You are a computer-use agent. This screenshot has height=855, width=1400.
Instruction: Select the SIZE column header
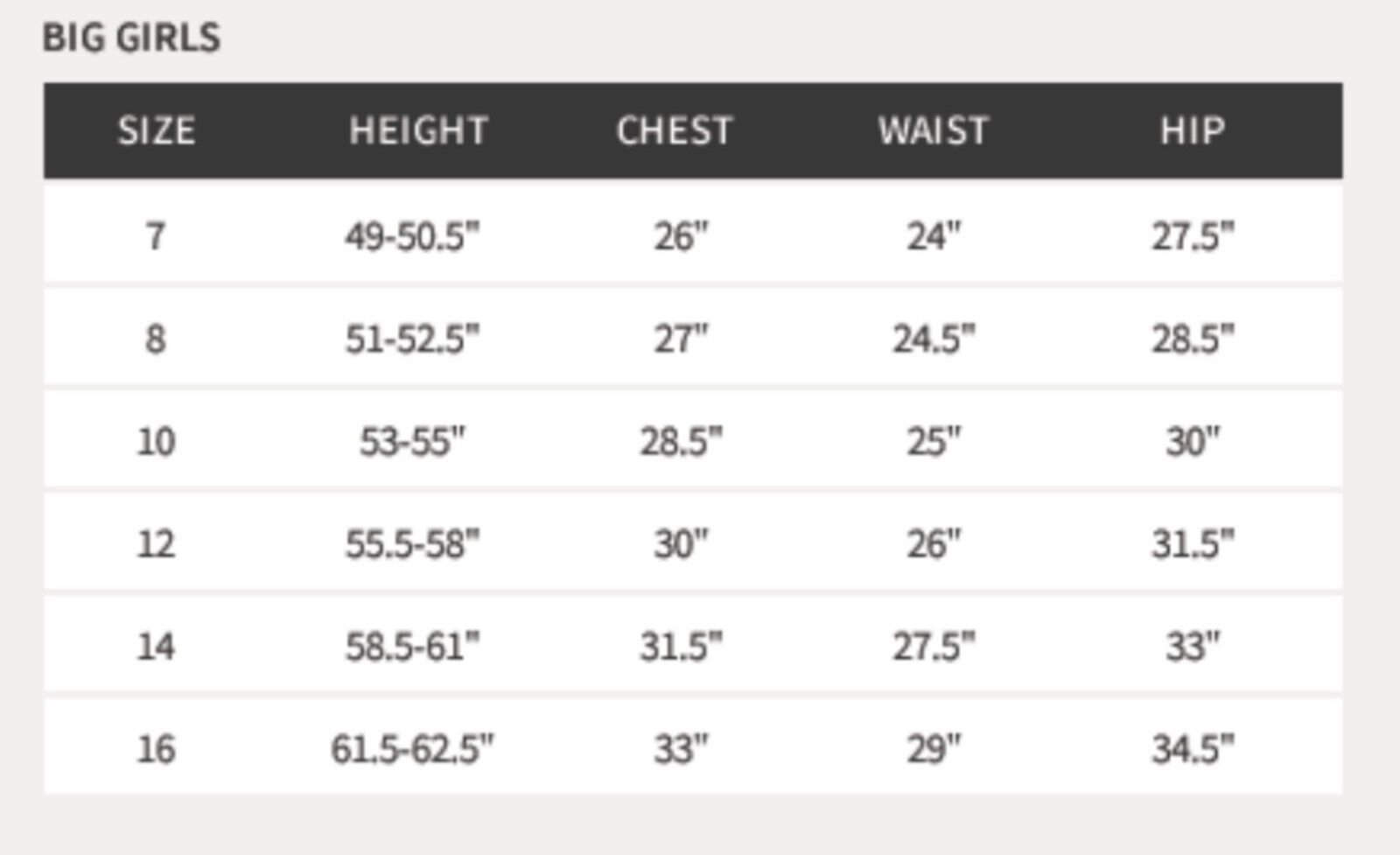tap(157, 131)
